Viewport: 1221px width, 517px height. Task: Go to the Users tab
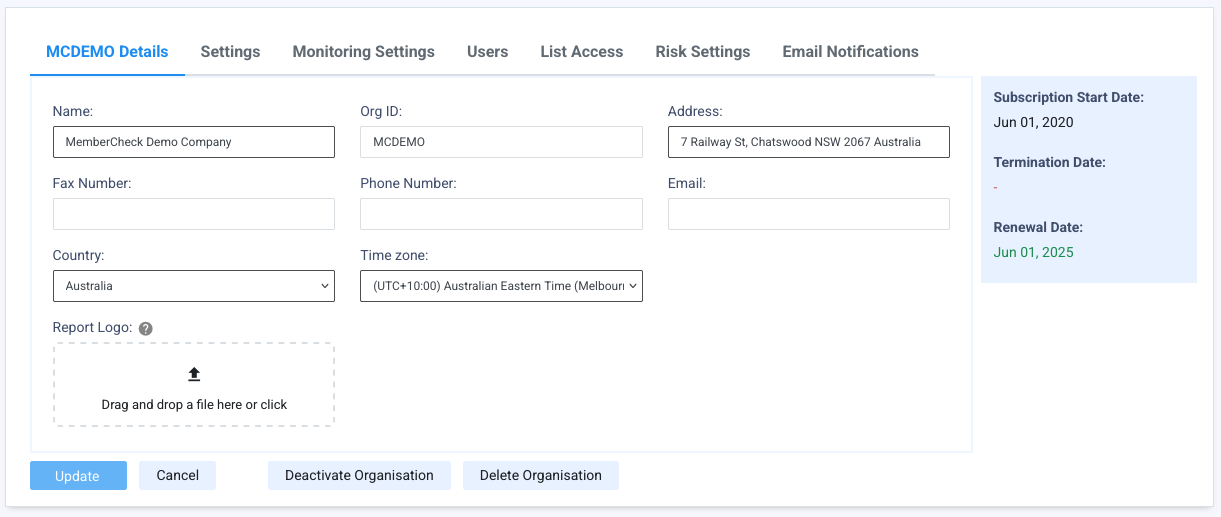click(x=487, y=52)
